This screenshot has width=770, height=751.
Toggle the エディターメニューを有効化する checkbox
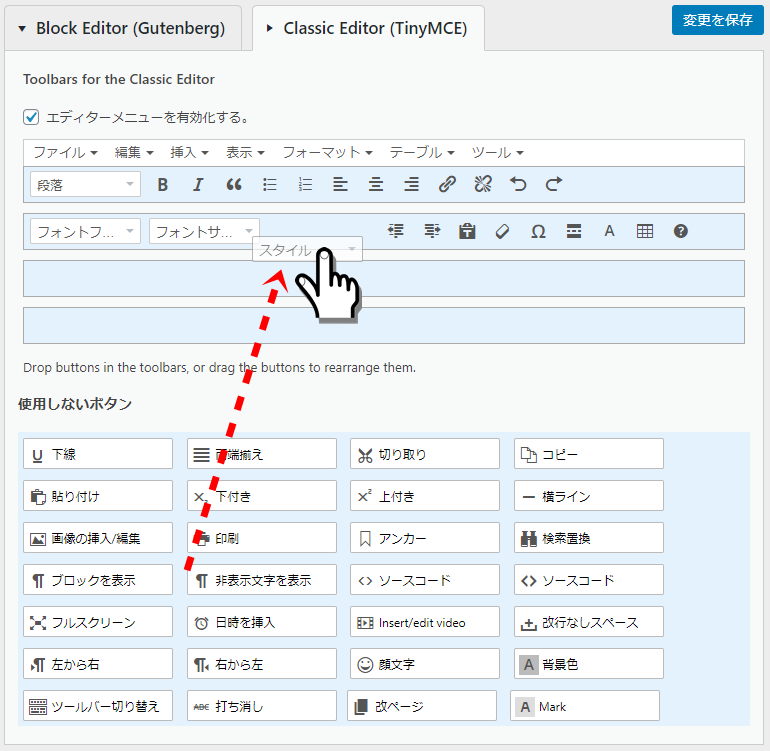[x=31, y=117]
